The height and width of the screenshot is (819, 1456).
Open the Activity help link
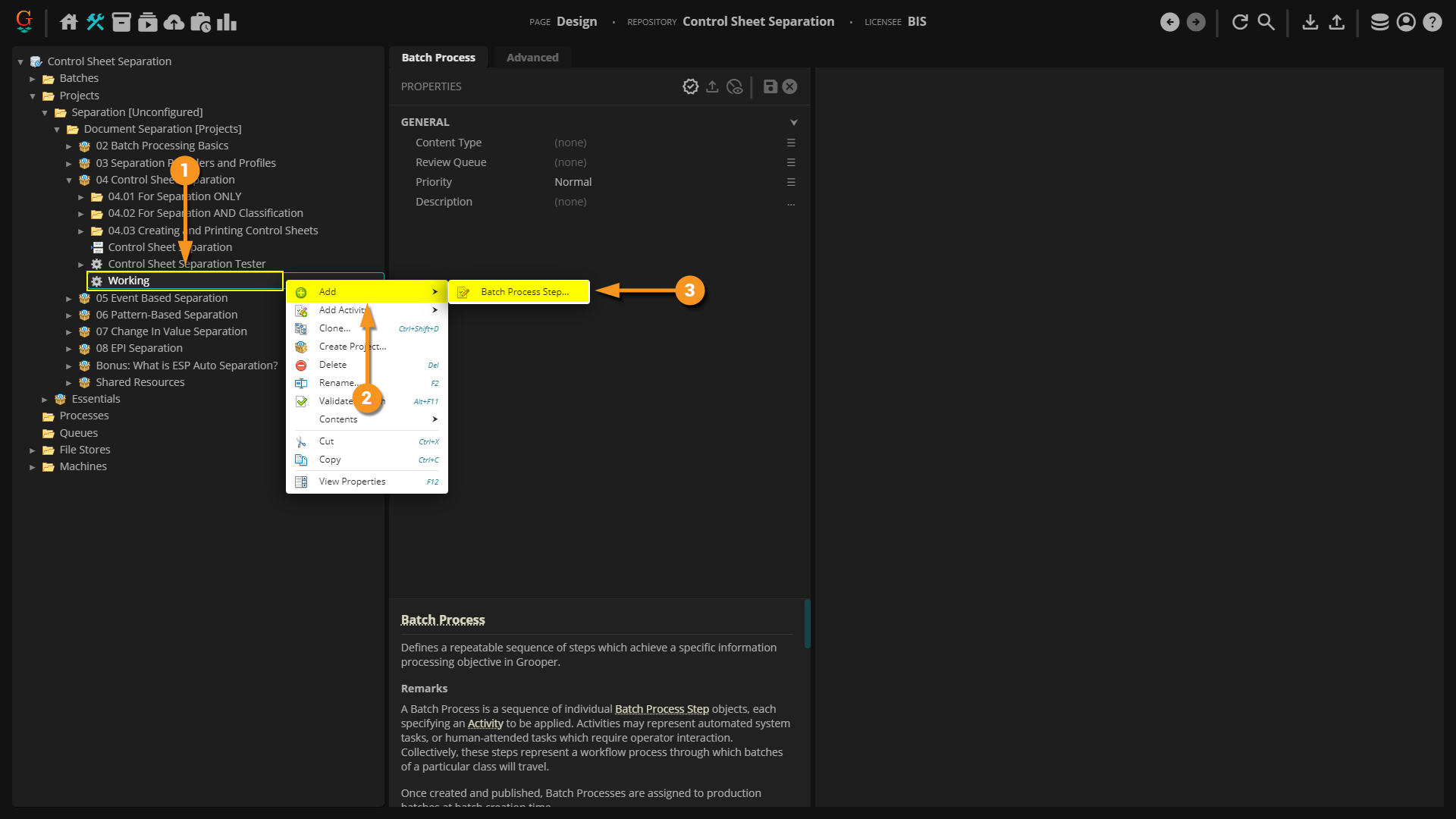pos(485,723)
